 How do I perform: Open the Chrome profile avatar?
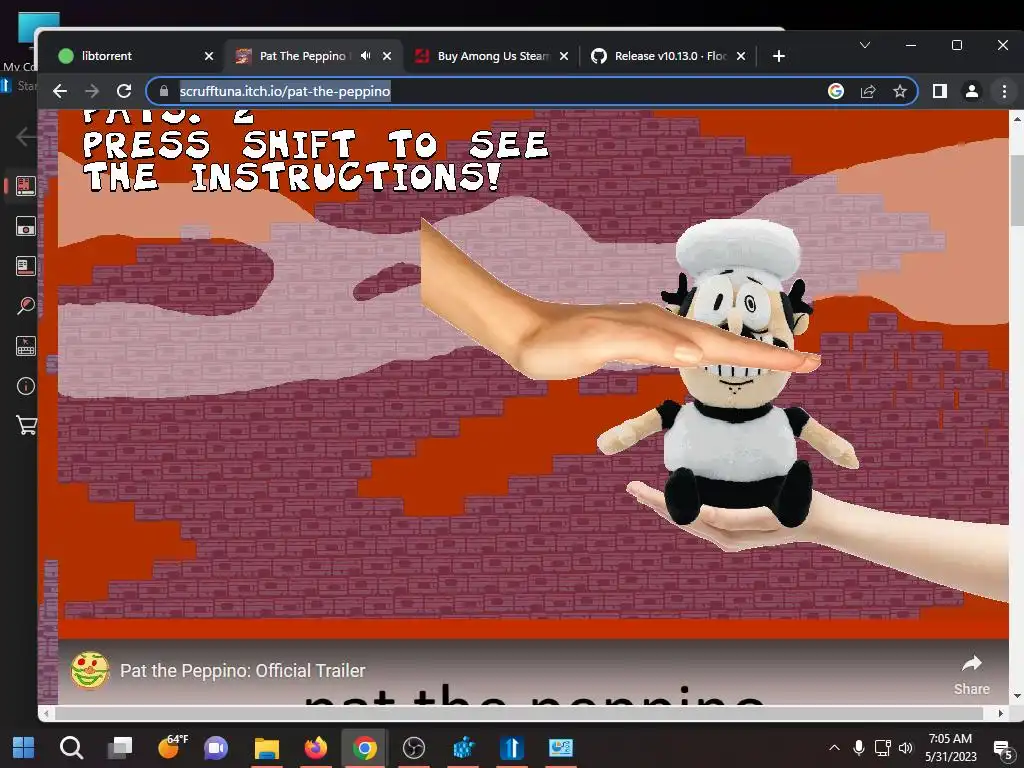(x=972, y=91)
